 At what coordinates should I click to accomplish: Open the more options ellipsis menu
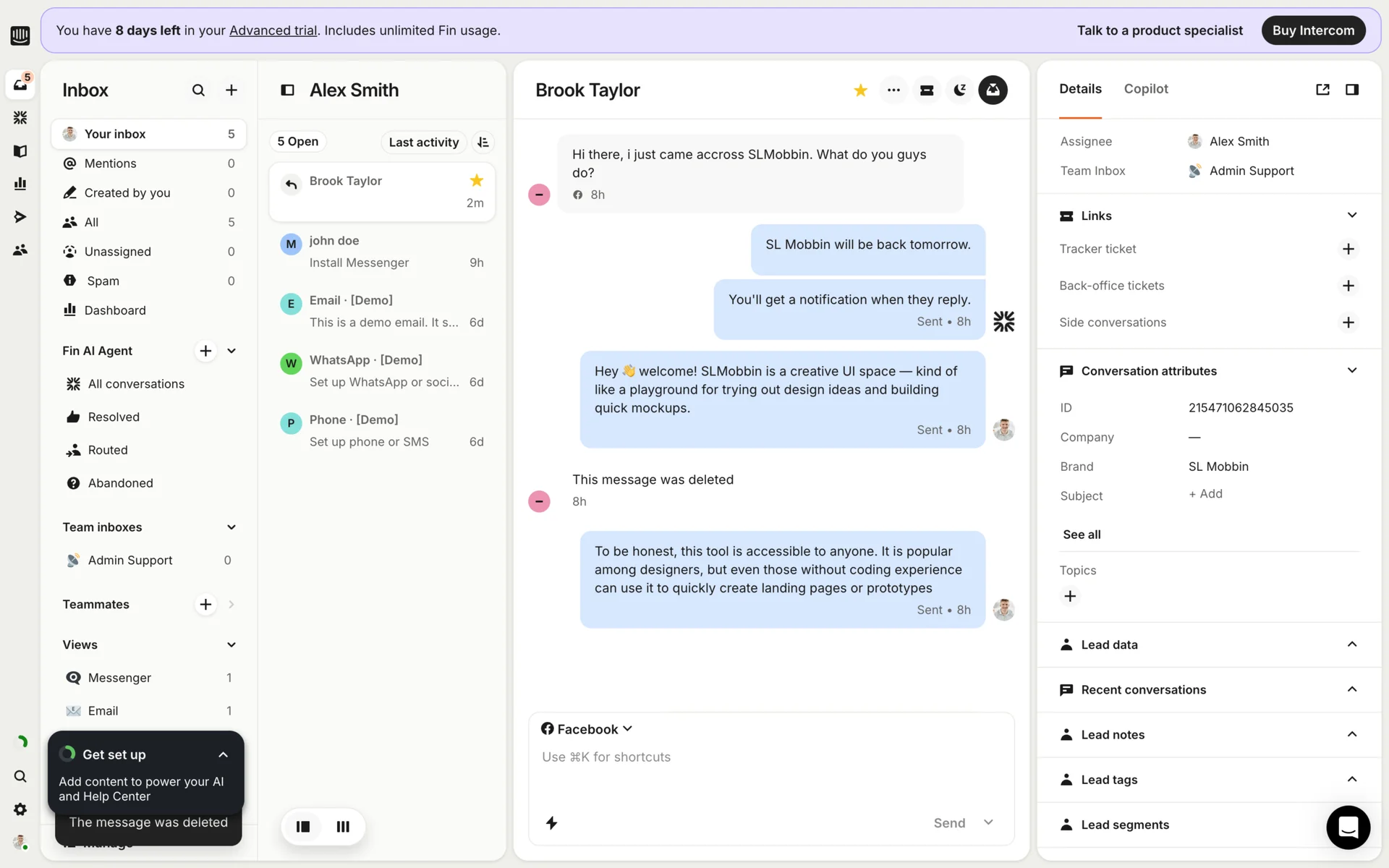[x=893, y=90]
